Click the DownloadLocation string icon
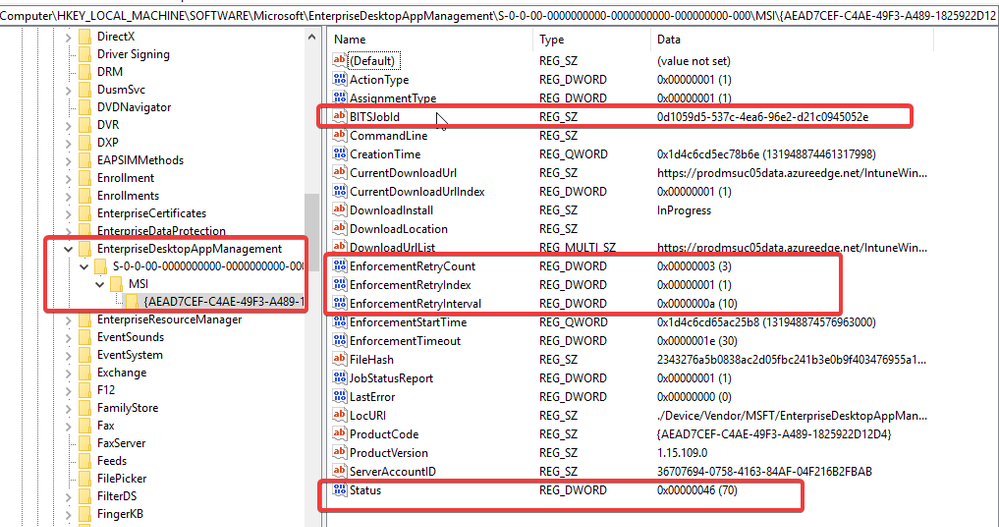This screenshot has height=527, width=999. tap(340, 229)
